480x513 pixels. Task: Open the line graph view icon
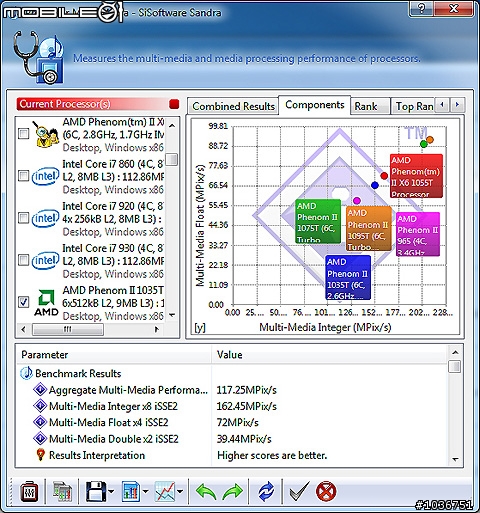165,491
